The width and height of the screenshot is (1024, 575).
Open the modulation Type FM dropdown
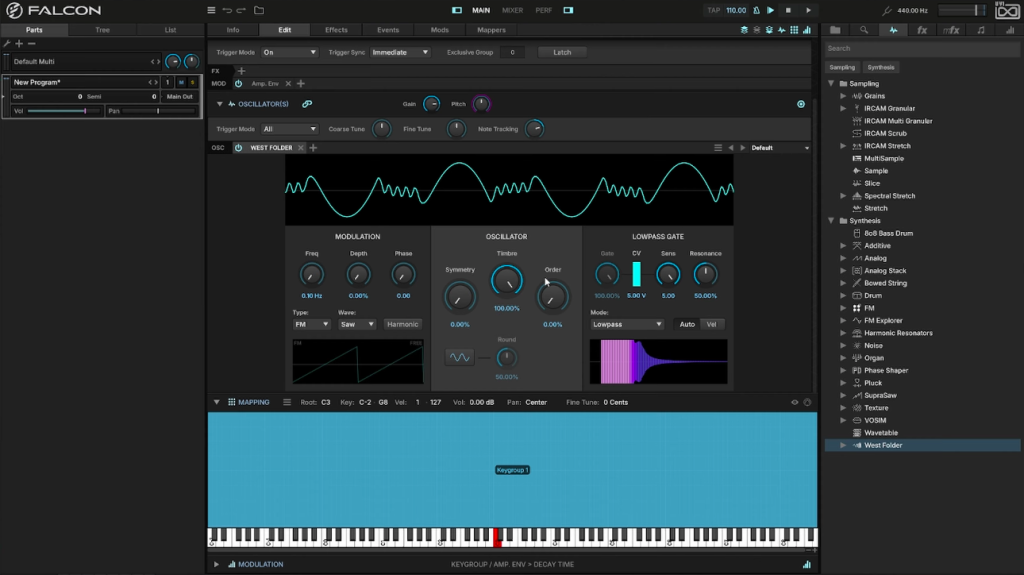[311, 324]
